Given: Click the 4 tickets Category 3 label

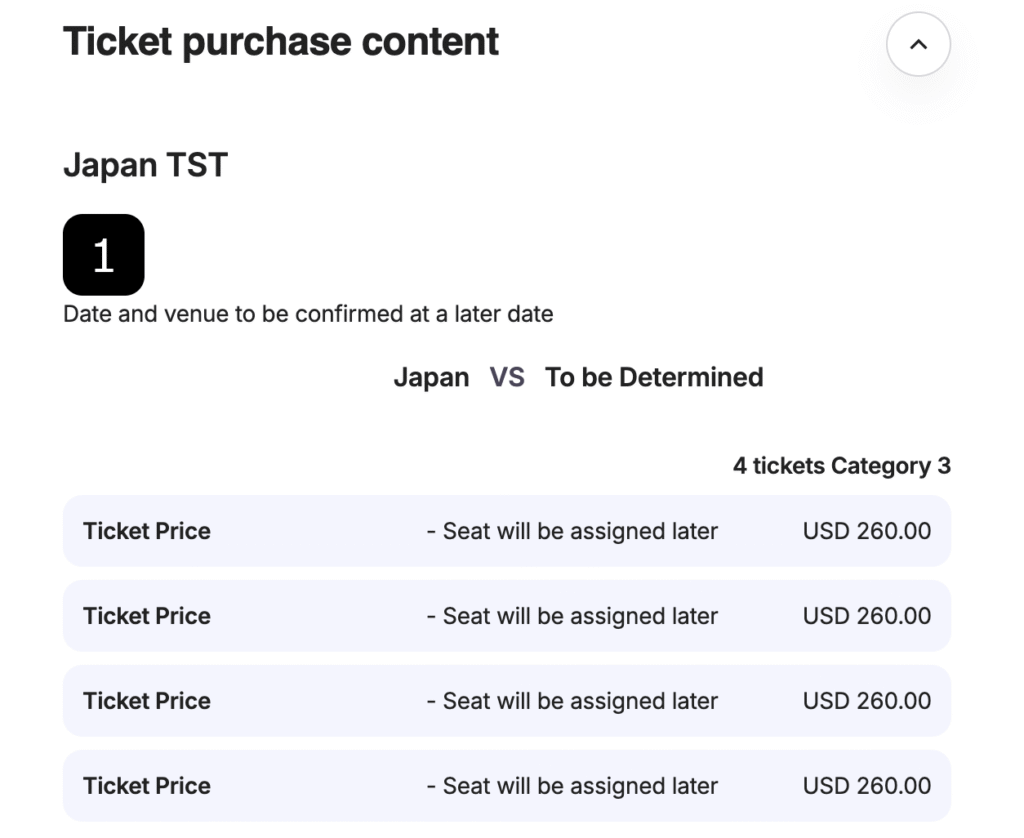Looking at the screenshot, I should [841, 466].
